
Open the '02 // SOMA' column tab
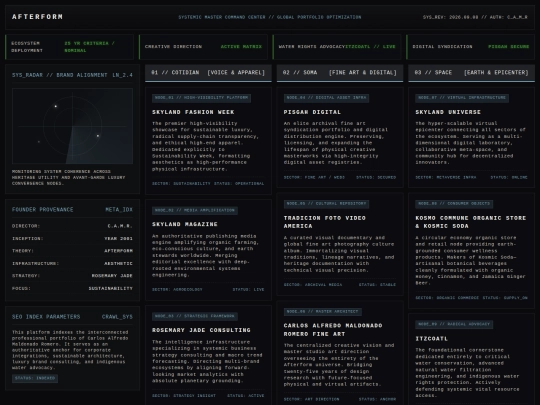pyautogui.click(x=340, y=73)
